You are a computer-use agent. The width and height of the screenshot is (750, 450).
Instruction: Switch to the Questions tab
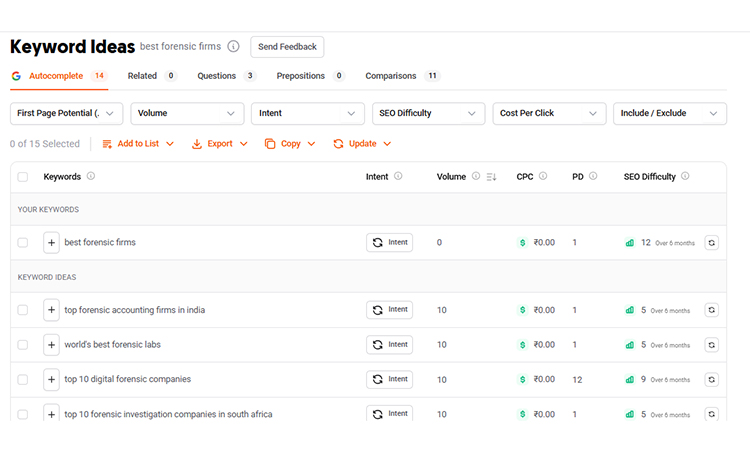[x=227, y=76]
